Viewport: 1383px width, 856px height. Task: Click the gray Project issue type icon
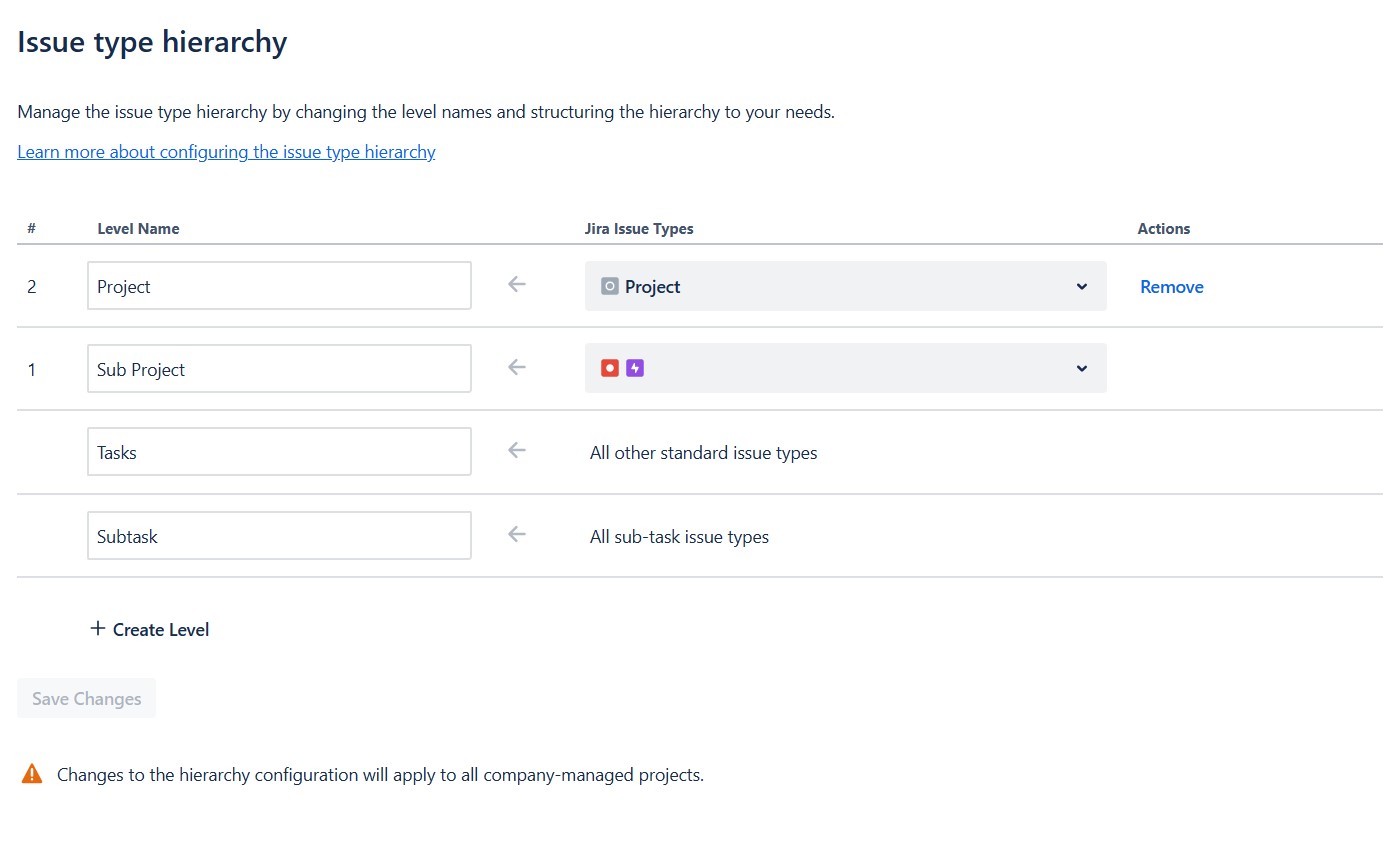click(x=610, y=286)
